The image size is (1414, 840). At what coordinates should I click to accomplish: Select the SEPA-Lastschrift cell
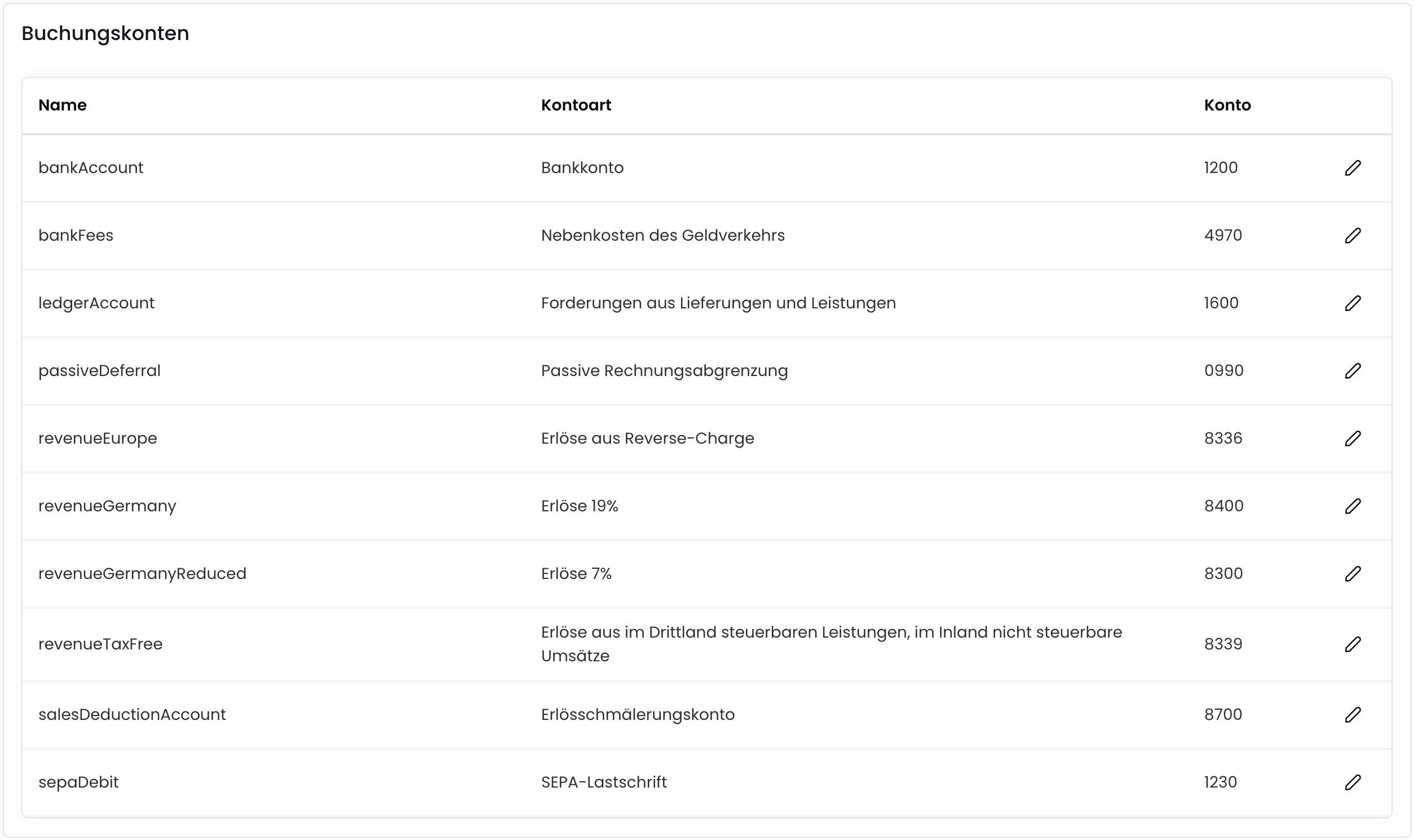(603, 782)
